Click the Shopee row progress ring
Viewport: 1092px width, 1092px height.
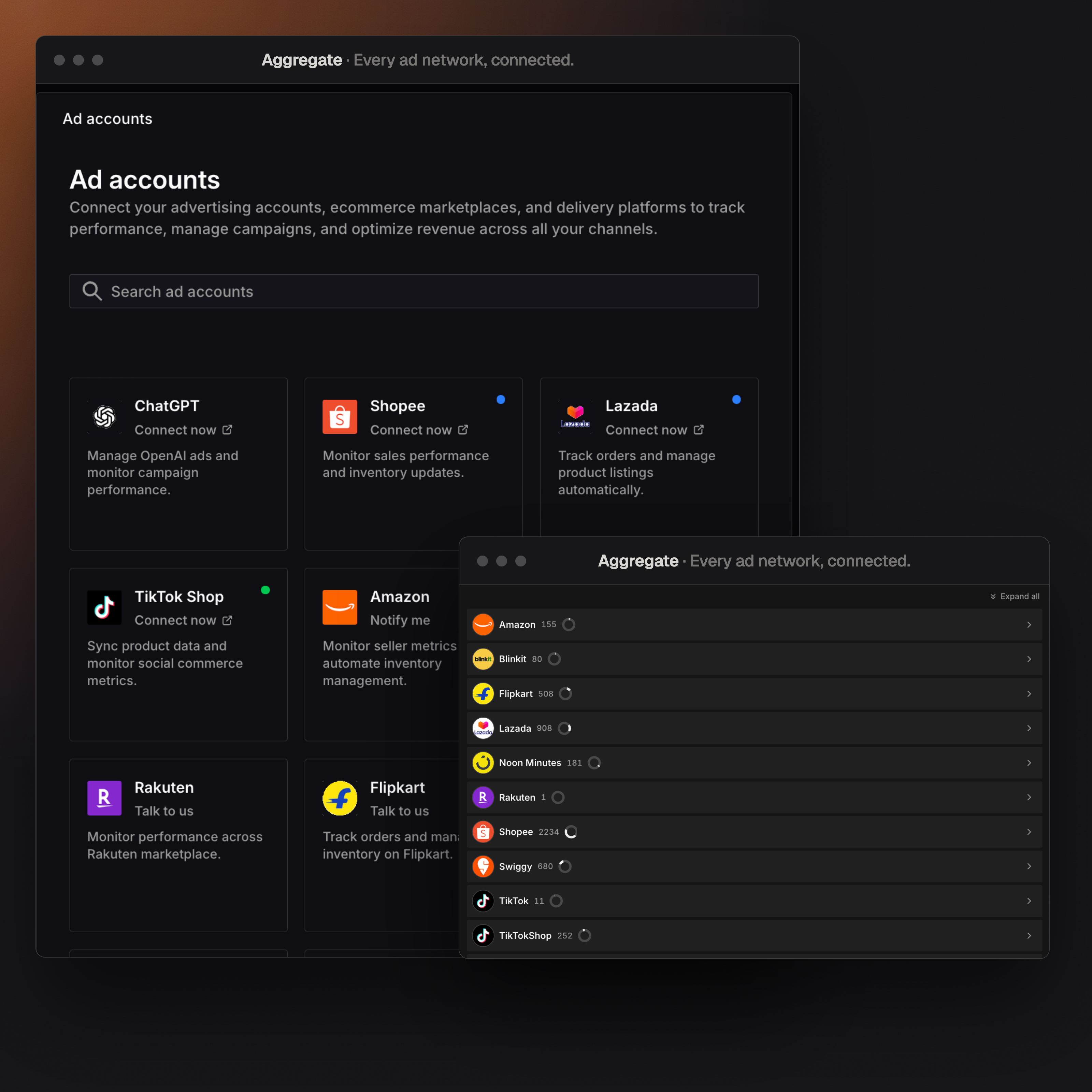[x=571, y=831]
